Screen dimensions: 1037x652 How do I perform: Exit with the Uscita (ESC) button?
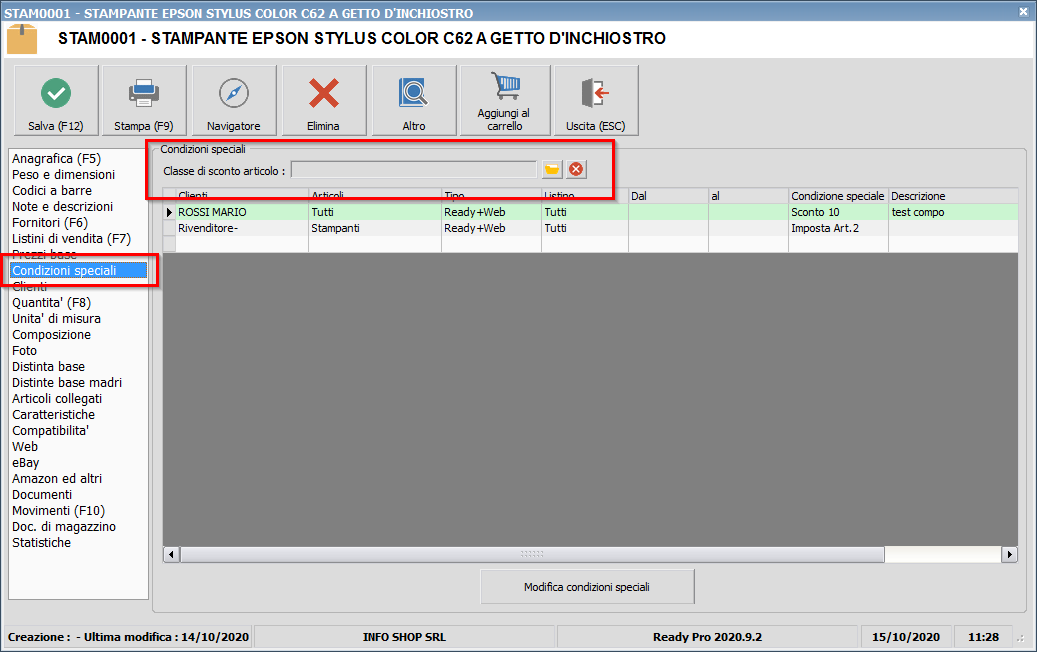tap(596, 101)
